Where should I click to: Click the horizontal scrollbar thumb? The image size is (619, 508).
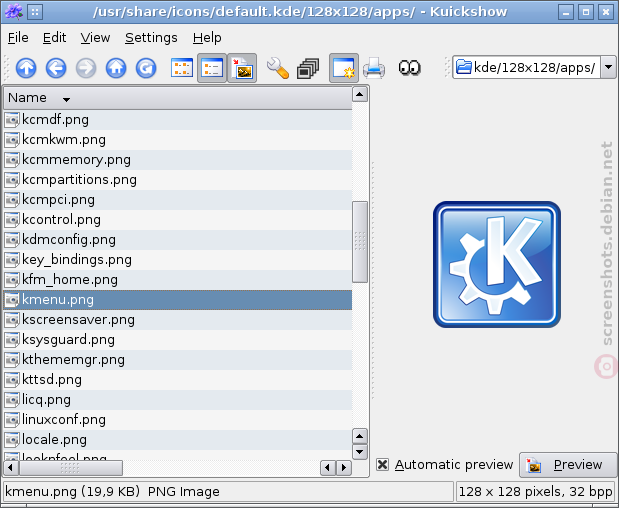tap(71, 468)
